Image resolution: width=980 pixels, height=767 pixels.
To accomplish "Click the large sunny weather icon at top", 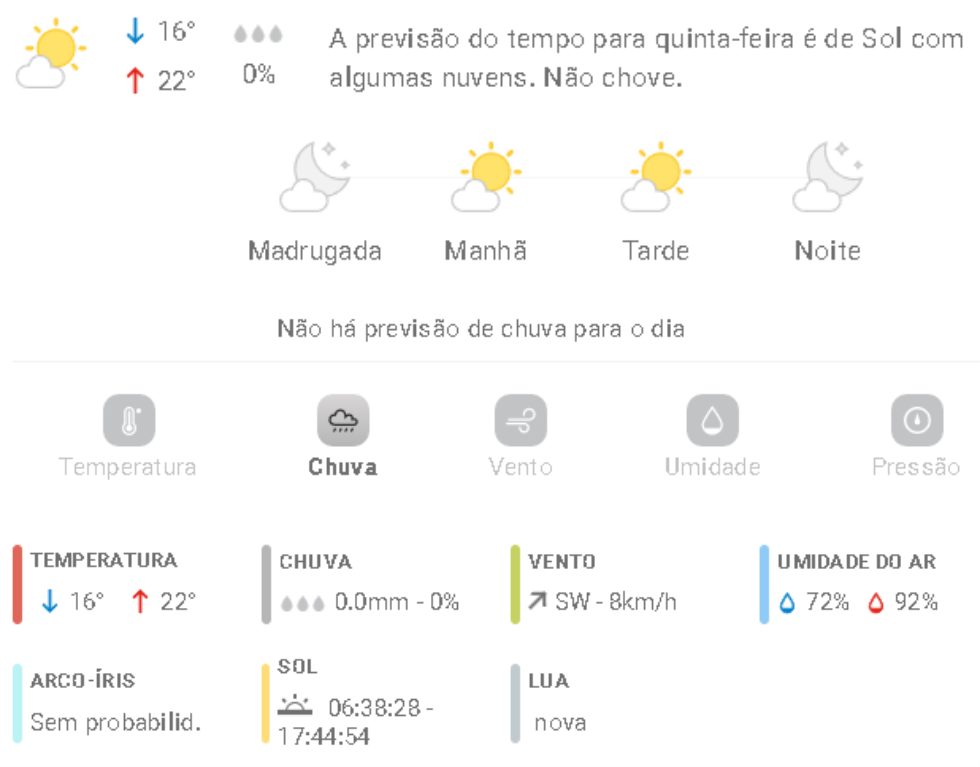I will (x=51, y=54).
